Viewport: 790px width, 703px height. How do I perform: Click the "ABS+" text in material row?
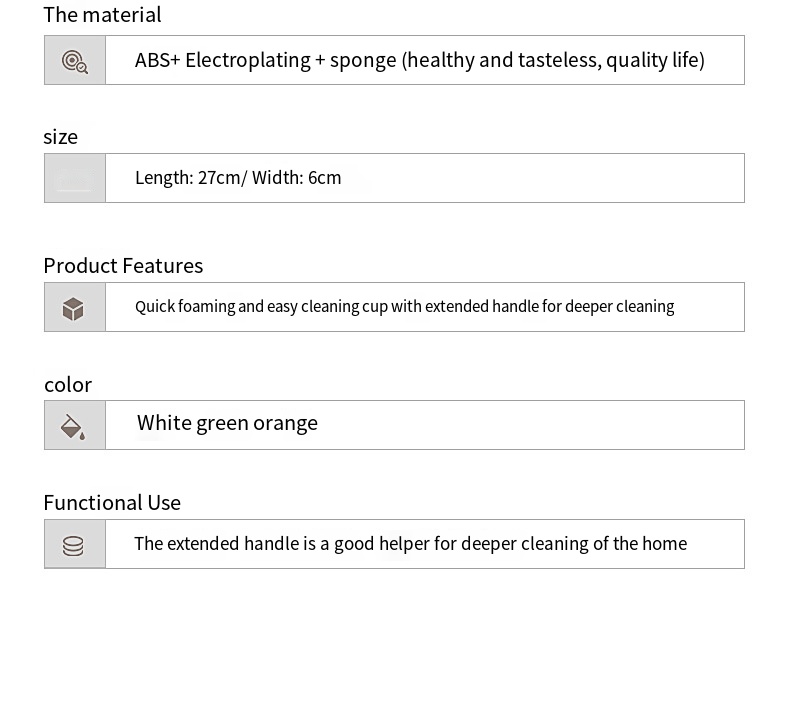(157, 60)
